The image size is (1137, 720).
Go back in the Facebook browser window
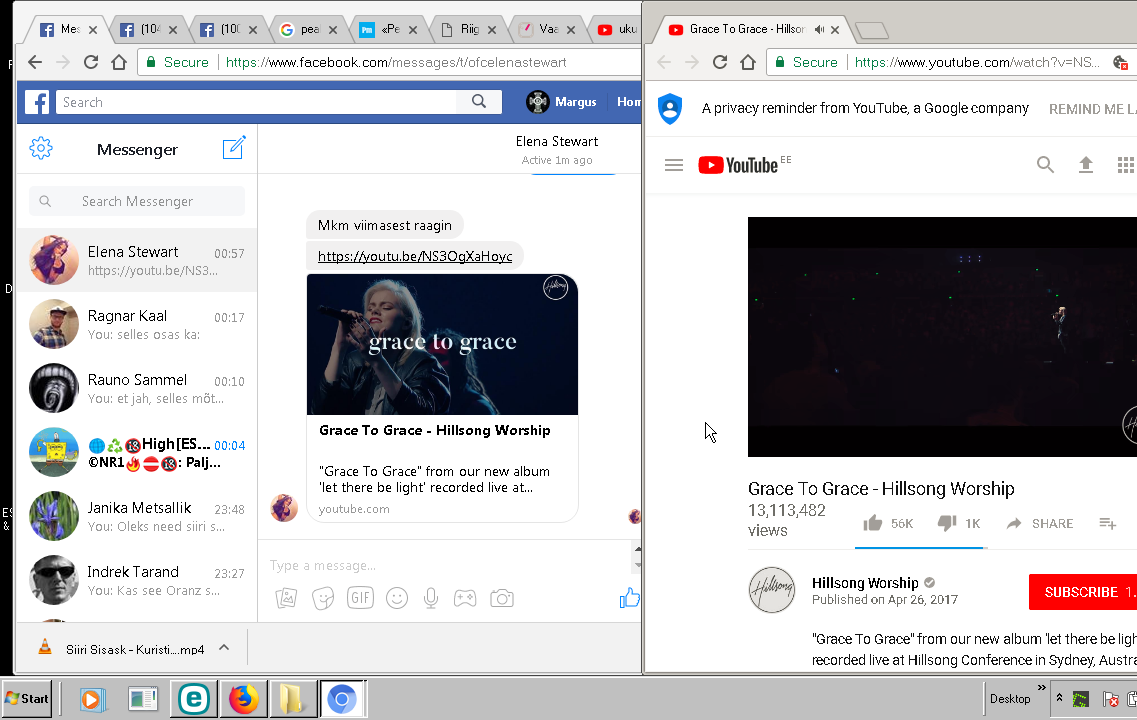34,62
